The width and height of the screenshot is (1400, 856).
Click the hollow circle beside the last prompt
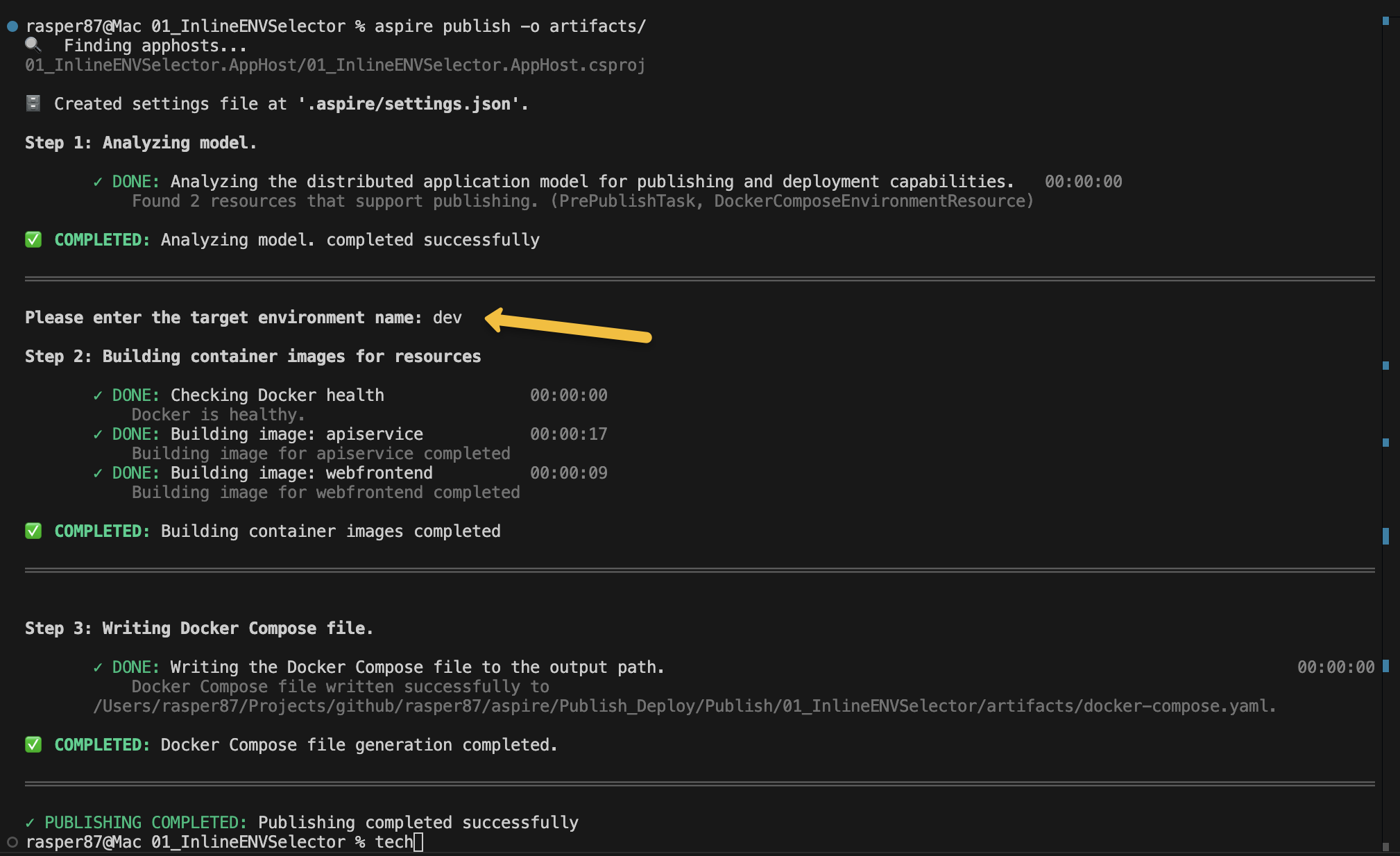coord(12,842)
